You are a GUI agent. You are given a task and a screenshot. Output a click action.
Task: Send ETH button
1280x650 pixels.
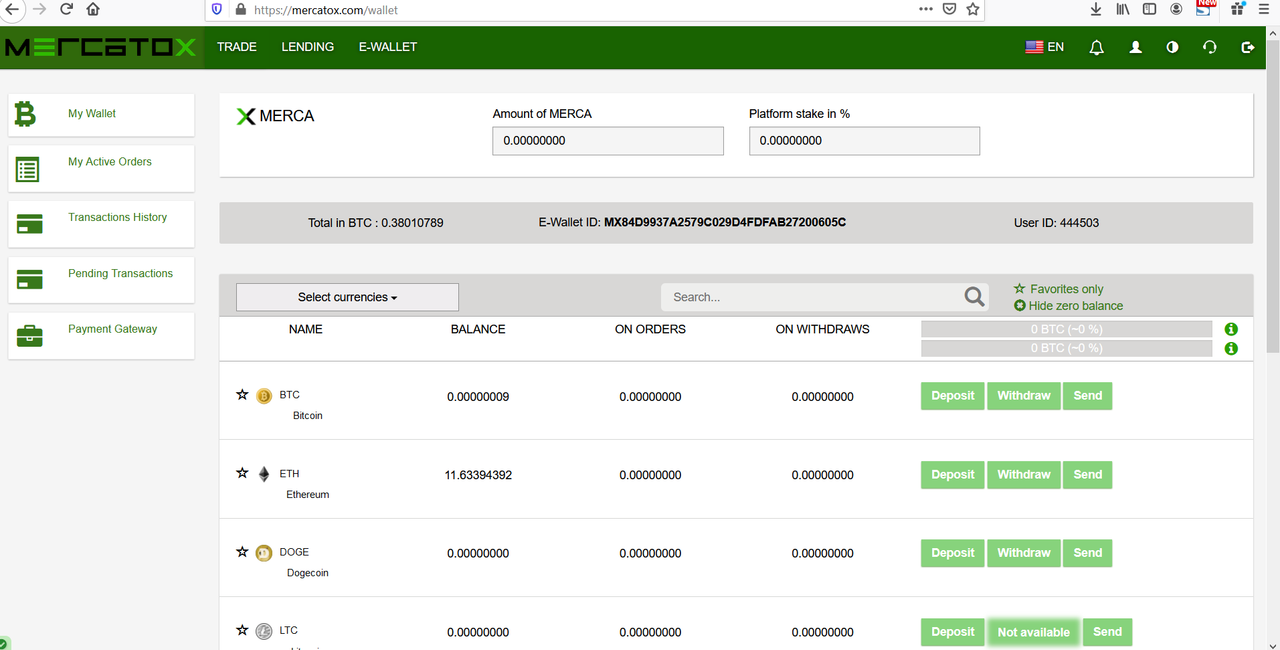[1088, 475]
